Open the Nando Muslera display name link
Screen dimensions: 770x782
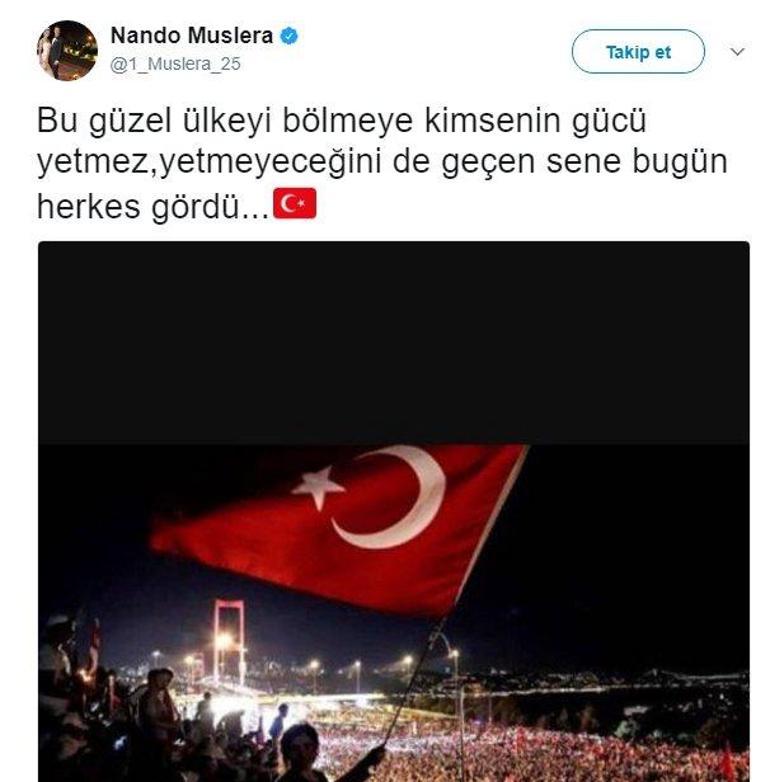(192, 36)
